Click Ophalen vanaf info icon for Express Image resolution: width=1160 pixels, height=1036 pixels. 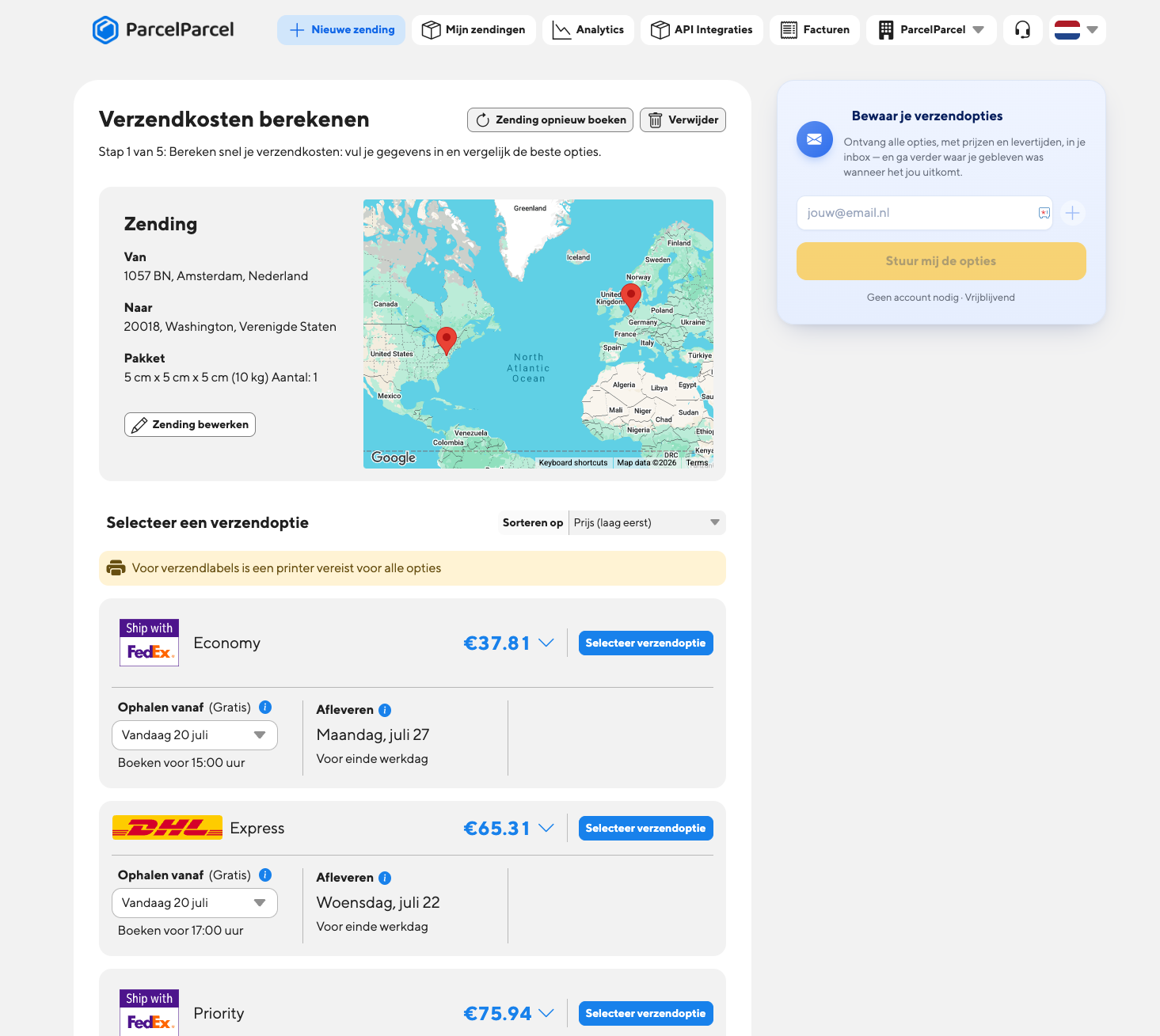tap(265, 875)
